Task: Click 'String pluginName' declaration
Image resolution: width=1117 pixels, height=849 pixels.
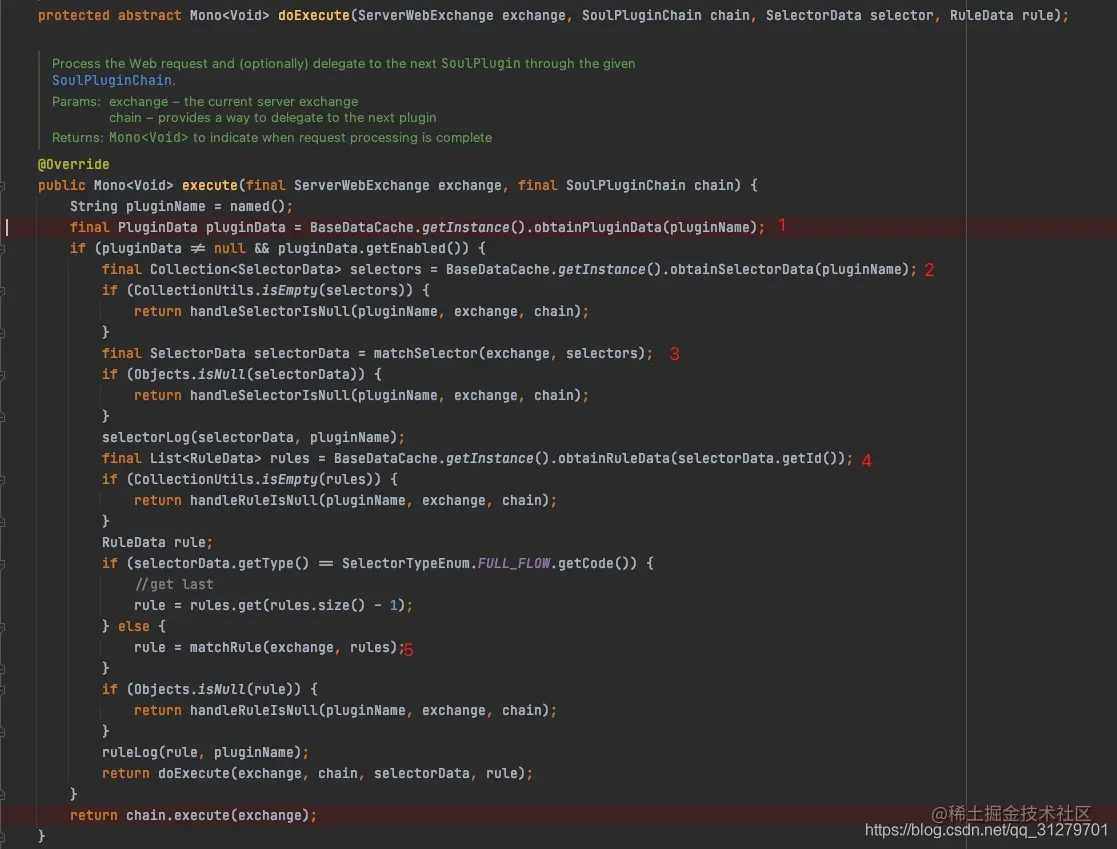Action: pos(137,207)
